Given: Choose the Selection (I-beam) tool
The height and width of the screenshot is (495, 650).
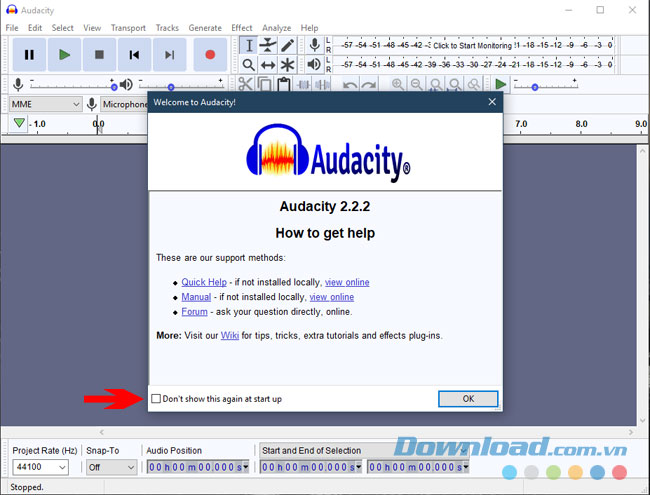Looking at the screenshot, I should 249,45.
